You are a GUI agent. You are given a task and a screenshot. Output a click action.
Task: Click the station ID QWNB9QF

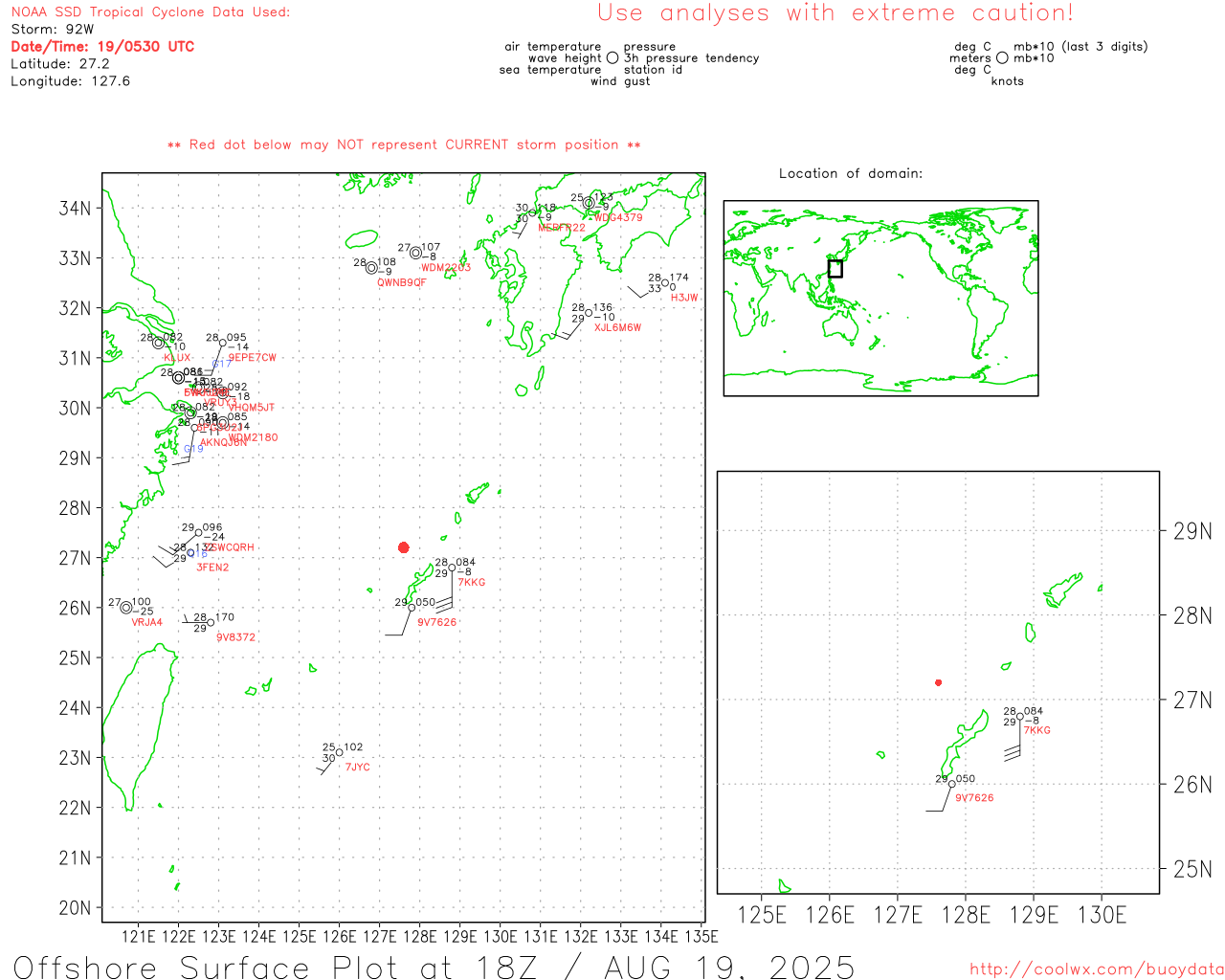[x=402, y=283]
